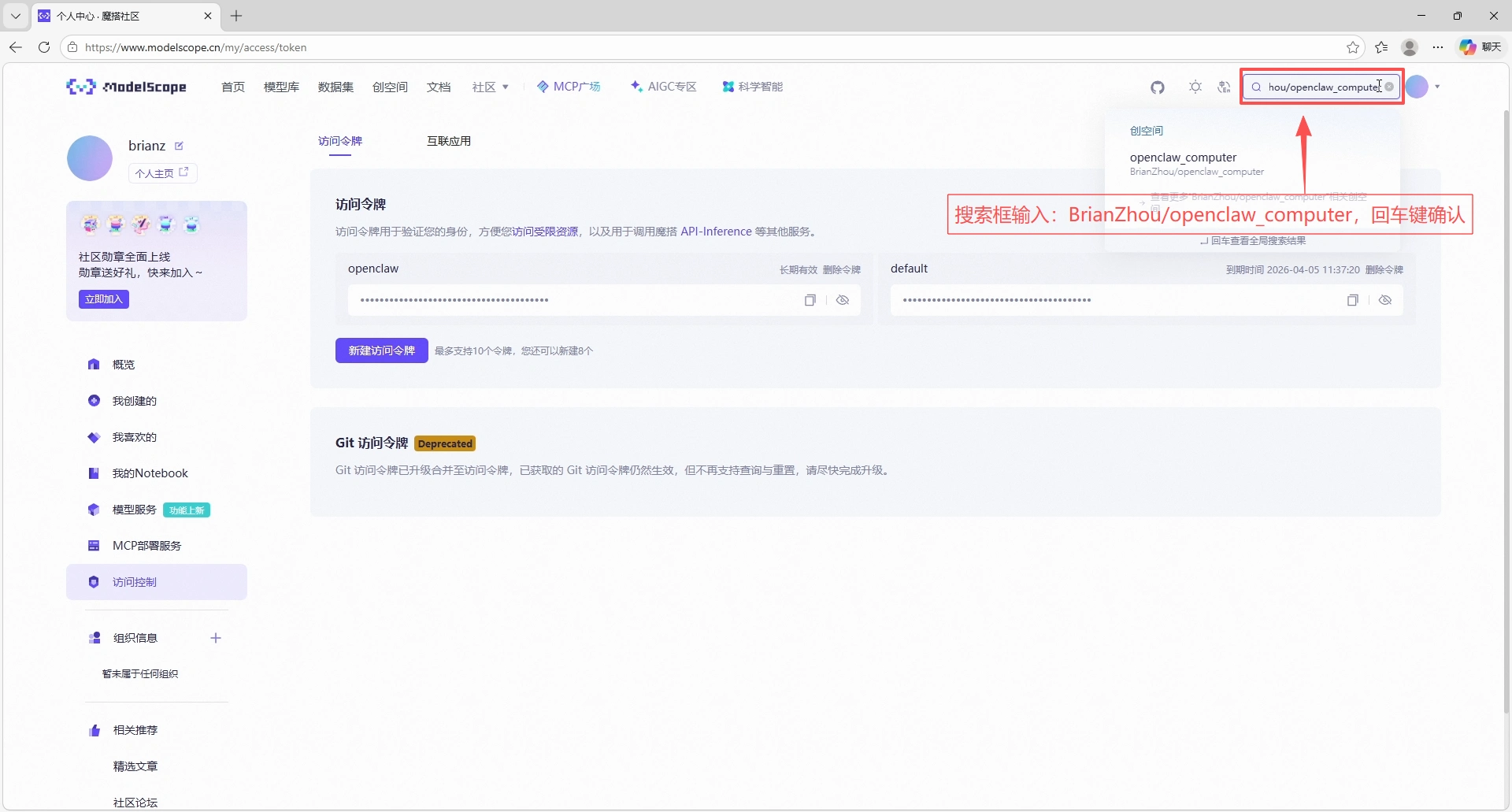
Task: Open the browser profile icon
Action: click(x=1410, y=47)
